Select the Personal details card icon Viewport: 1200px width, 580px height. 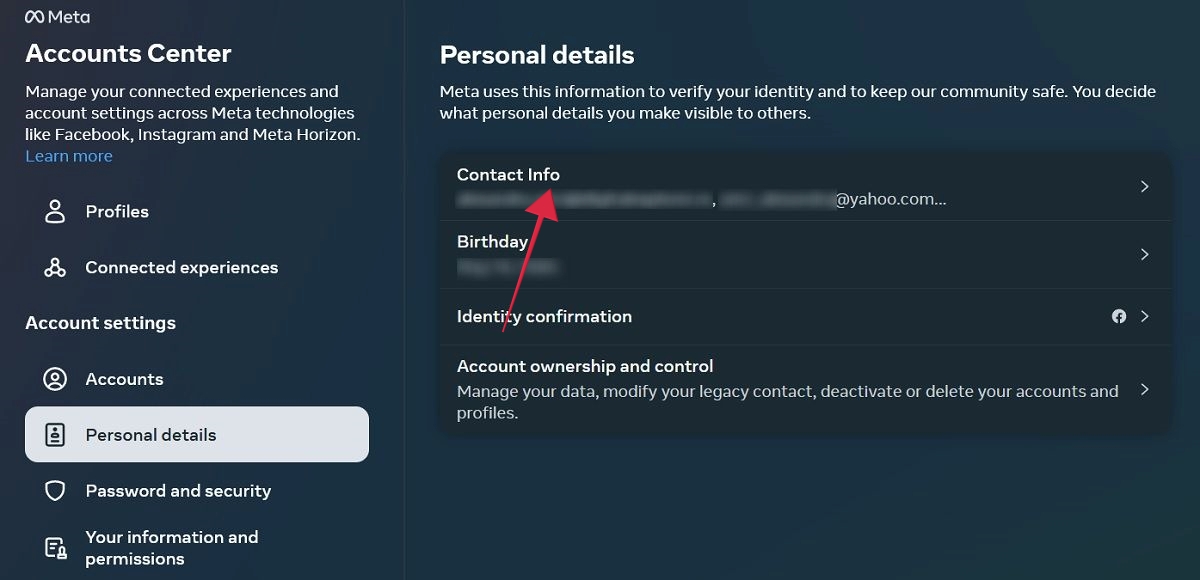(x=55, y=434)
